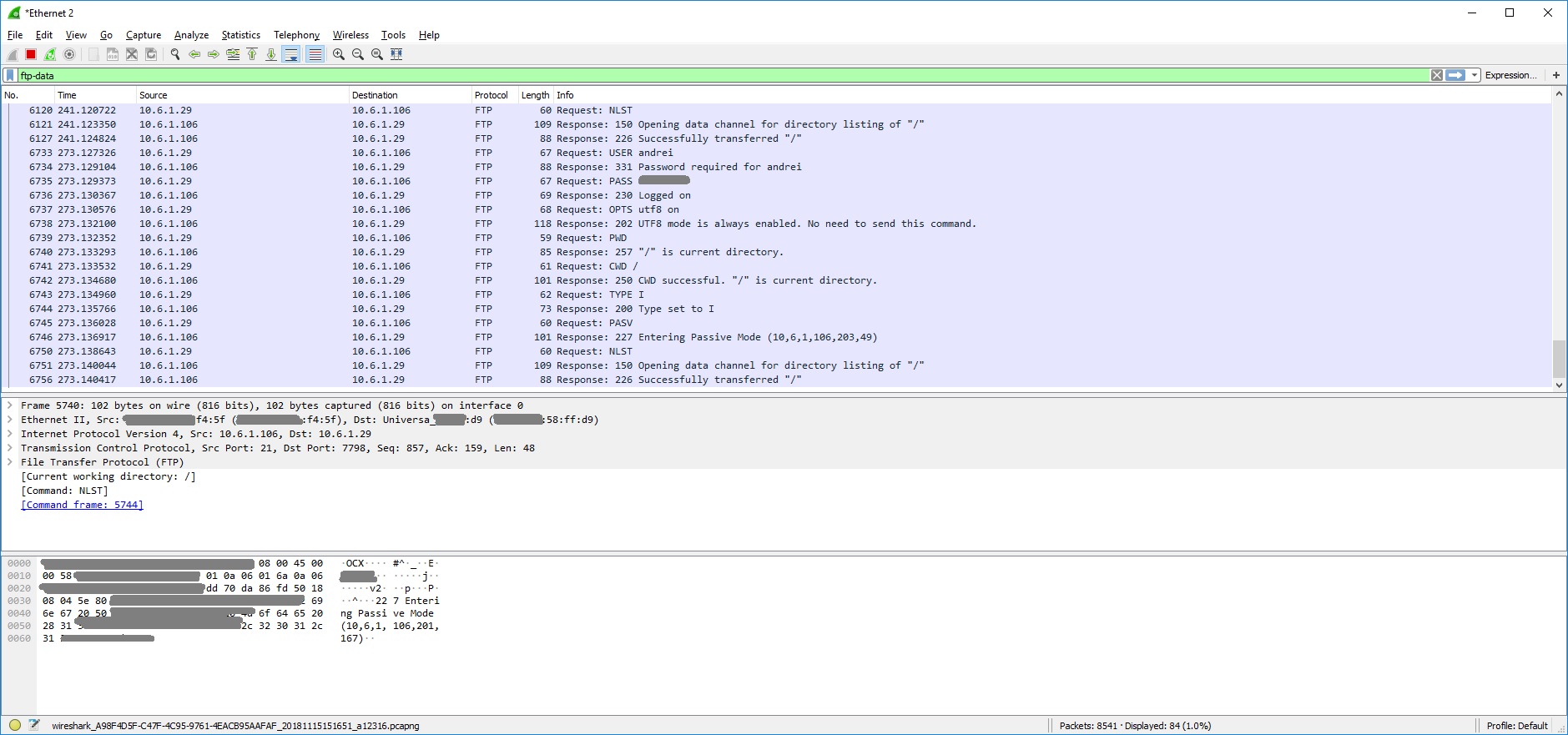1568x735 pixels.
Task: Reset text zoom to normal size
Action: click(377, 54)
